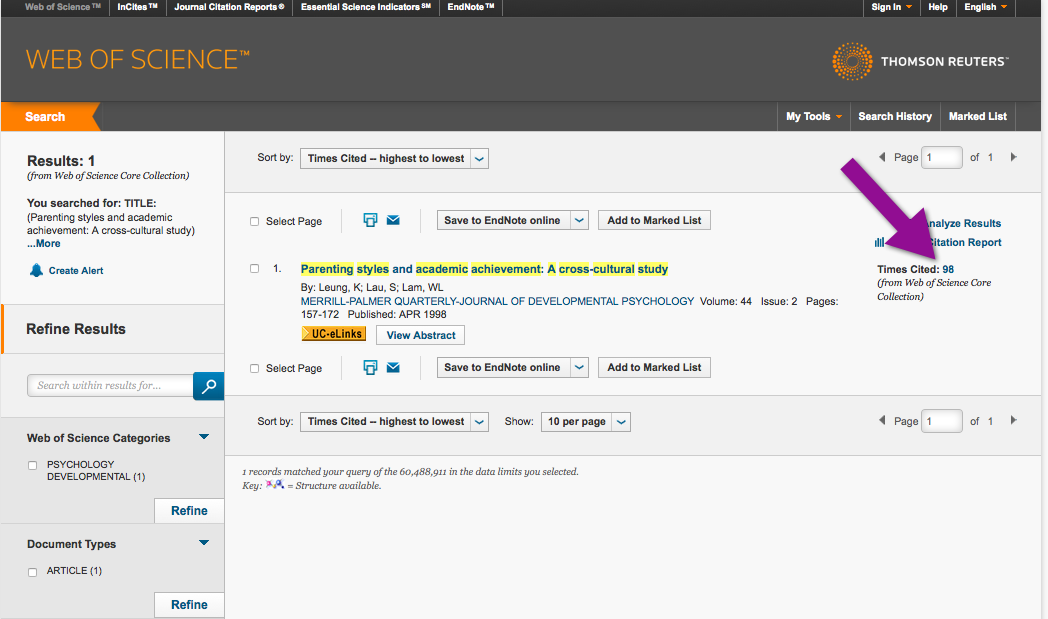Open the Merrill-Palmer Quarterly journal link

(x=497, y=301)
